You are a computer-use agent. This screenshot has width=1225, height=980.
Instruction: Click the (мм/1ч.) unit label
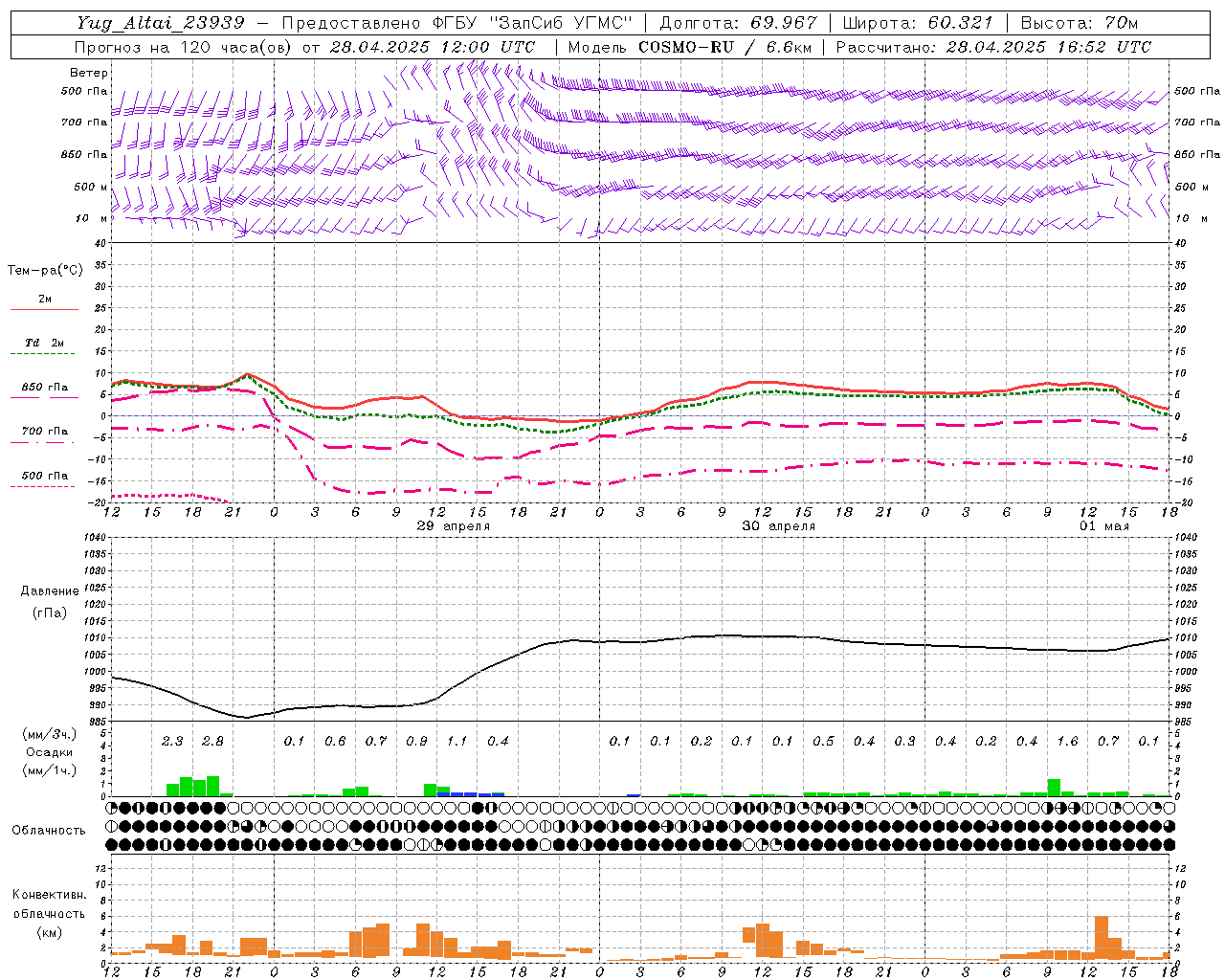coord(49,770)
